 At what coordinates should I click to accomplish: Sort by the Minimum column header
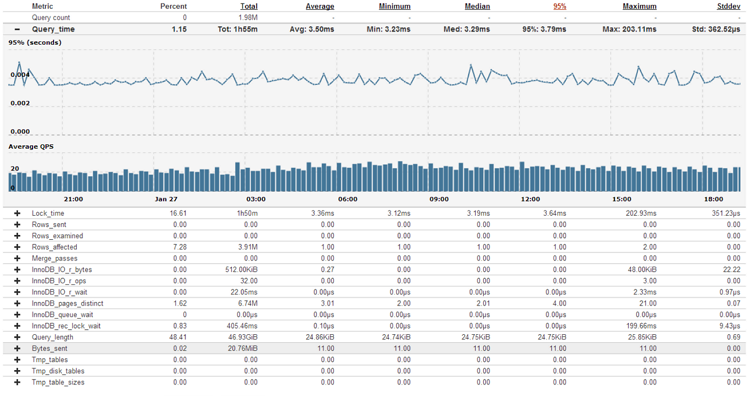coord(395,6)
